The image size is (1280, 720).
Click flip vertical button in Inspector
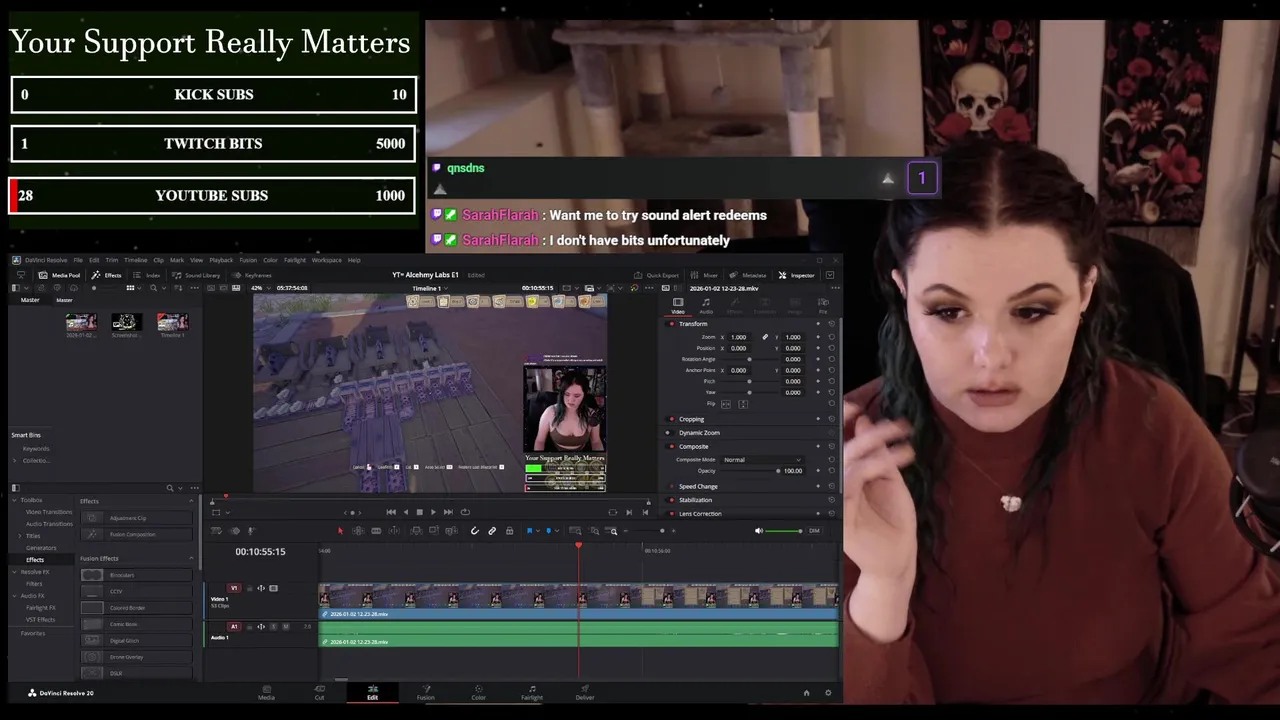click(743, 404)
